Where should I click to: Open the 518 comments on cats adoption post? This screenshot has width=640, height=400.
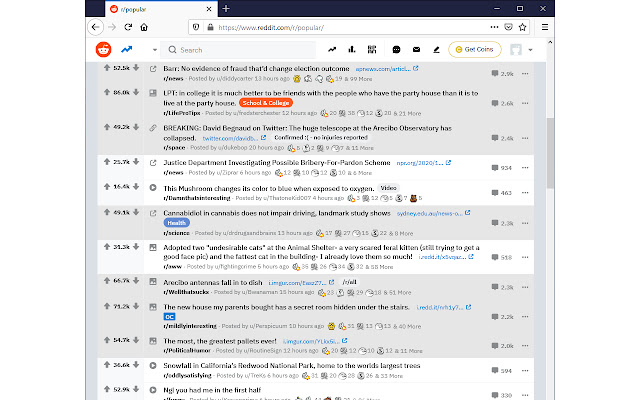tap(502, 257)
